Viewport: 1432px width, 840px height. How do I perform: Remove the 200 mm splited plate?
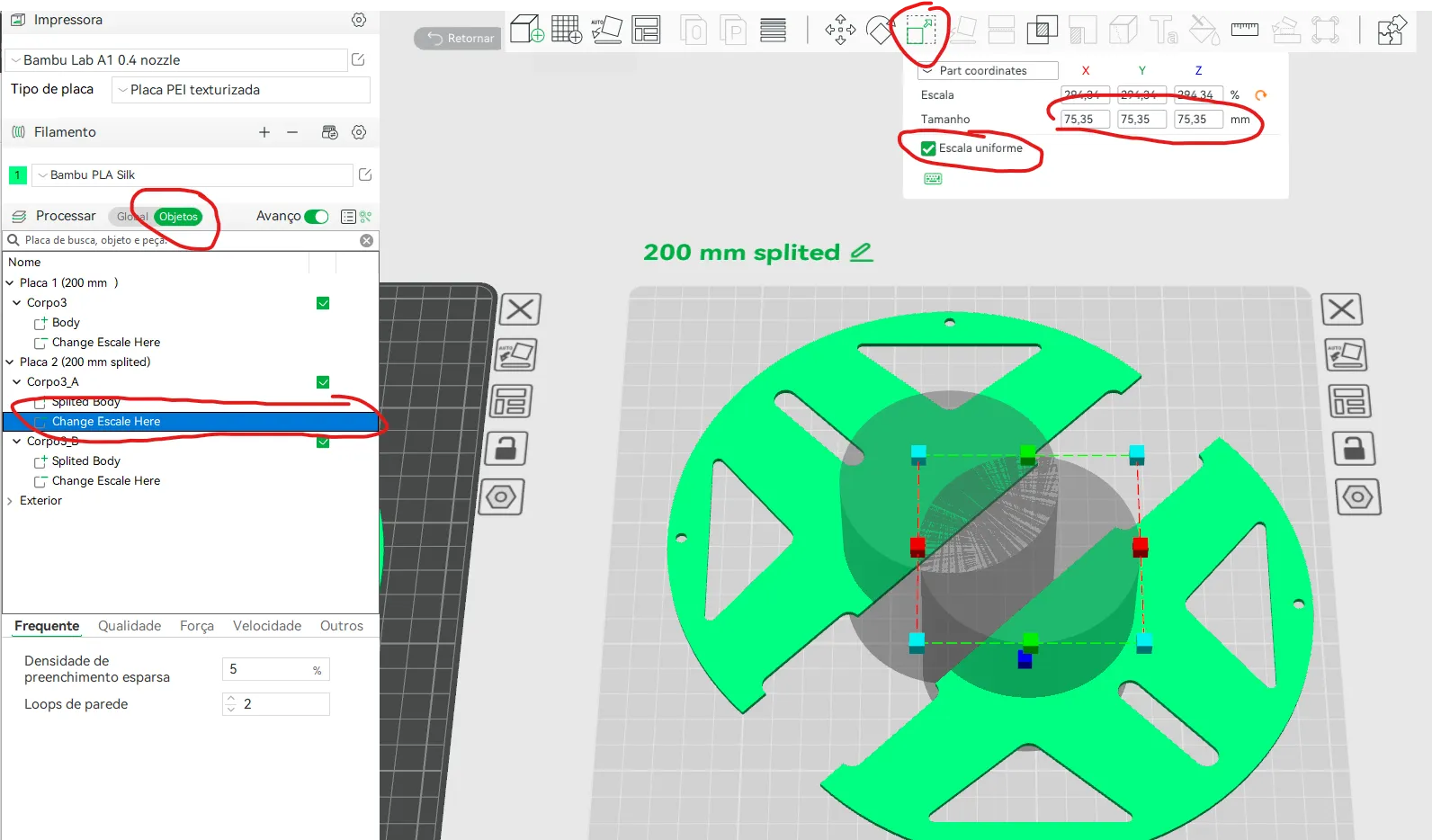[x=1342, y=309]
